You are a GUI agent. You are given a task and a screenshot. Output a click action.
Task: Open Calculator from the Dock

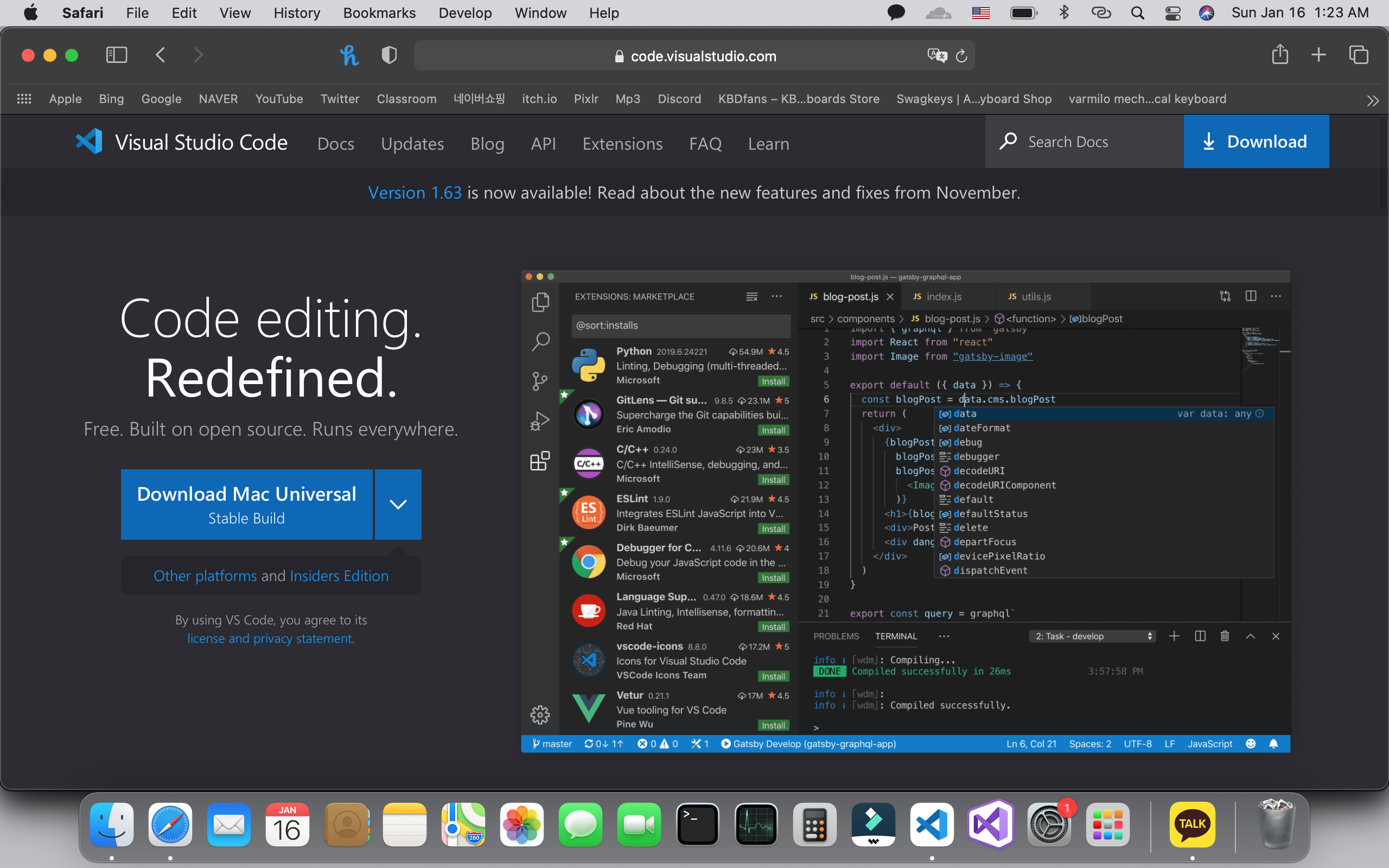point(814,825)
